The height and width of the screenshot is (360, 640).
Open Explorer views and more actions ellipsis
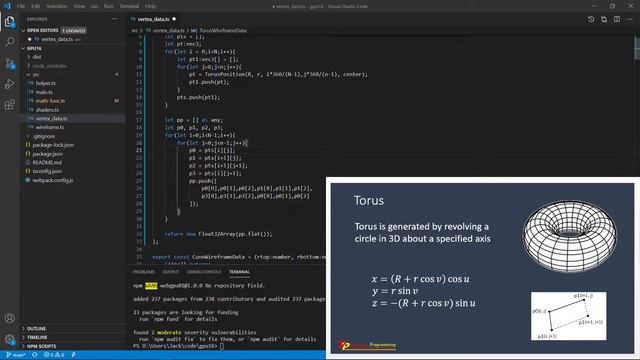click(x=115, y=19)
